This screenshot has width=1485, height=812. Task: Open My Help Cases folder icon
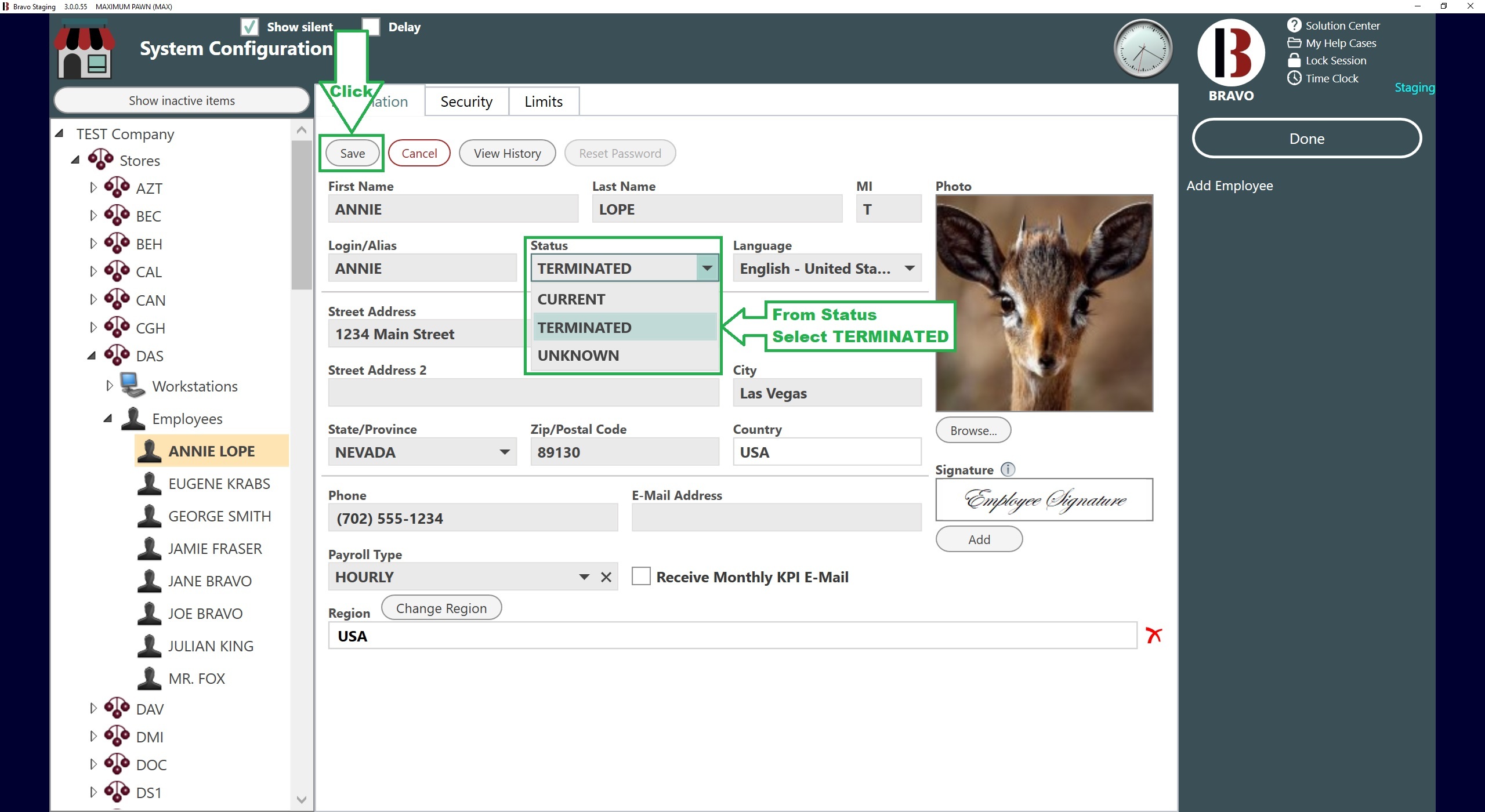tap(1294, 43)
